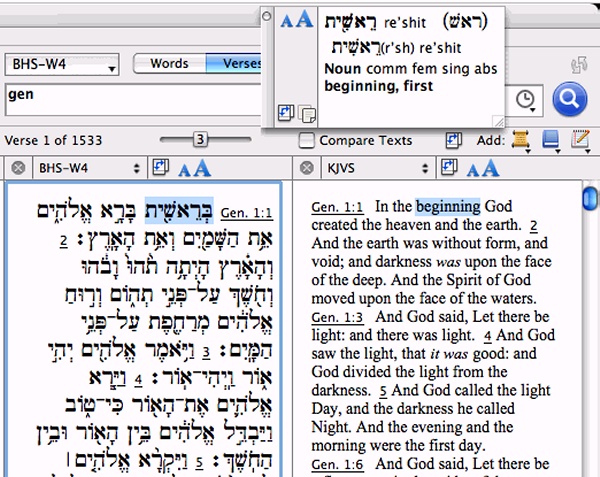This screenshot has height=477, width=600.
Task: Click the gloss beginning, first in popup
Action: tap(378, 86)
